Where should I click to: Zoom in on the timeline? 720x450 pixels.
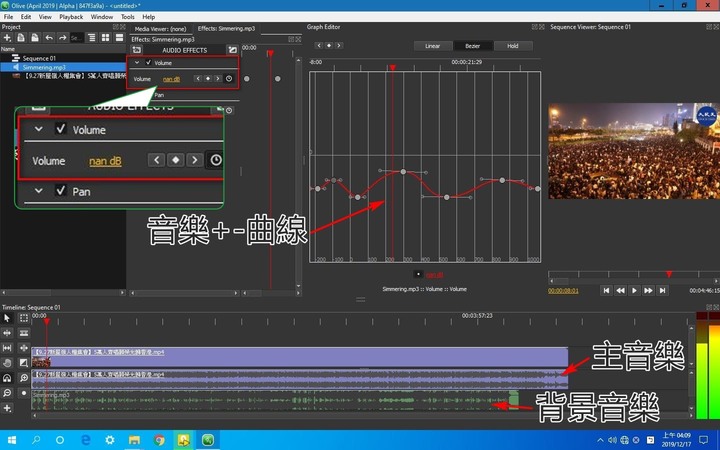click(24, 378)
